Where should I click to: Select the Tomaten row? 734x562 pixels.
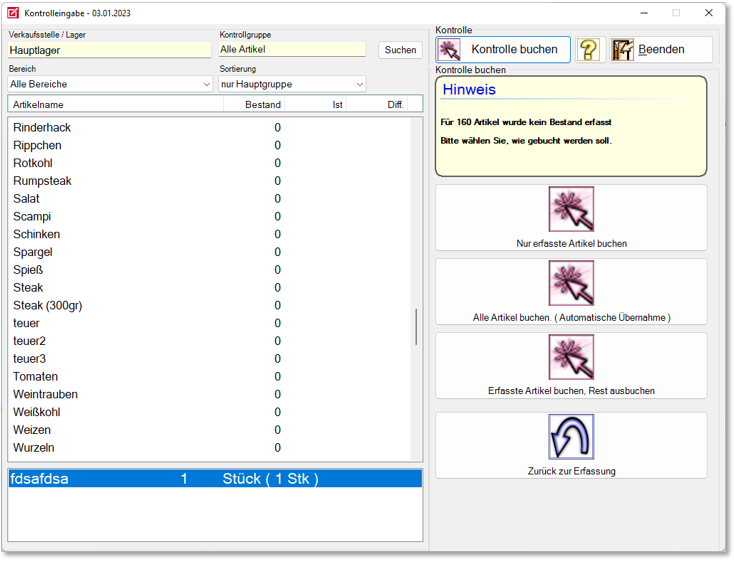[x=209, y=376]
